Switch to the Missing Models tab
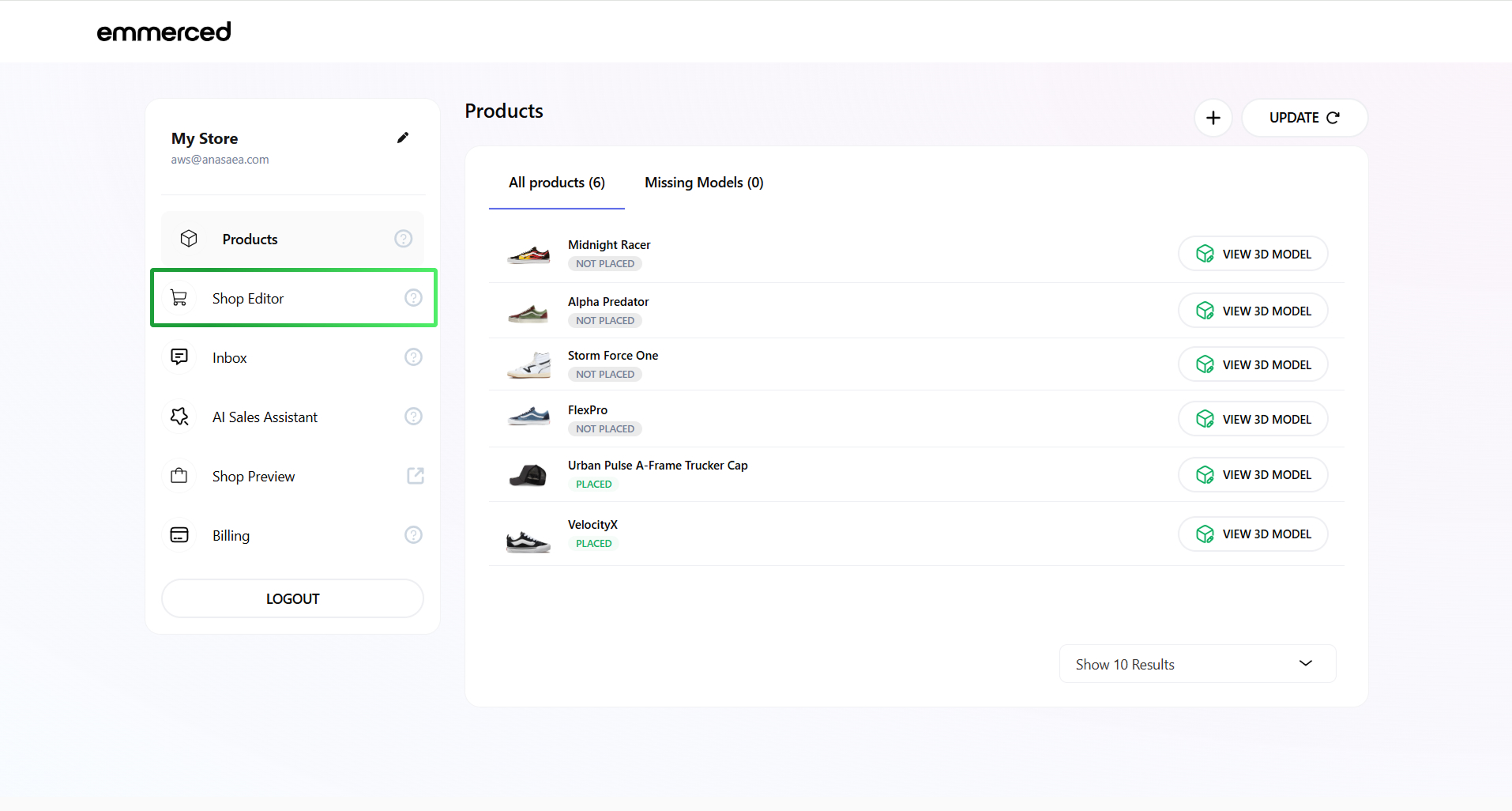1512x811 pixels. (x=704, y=183)
